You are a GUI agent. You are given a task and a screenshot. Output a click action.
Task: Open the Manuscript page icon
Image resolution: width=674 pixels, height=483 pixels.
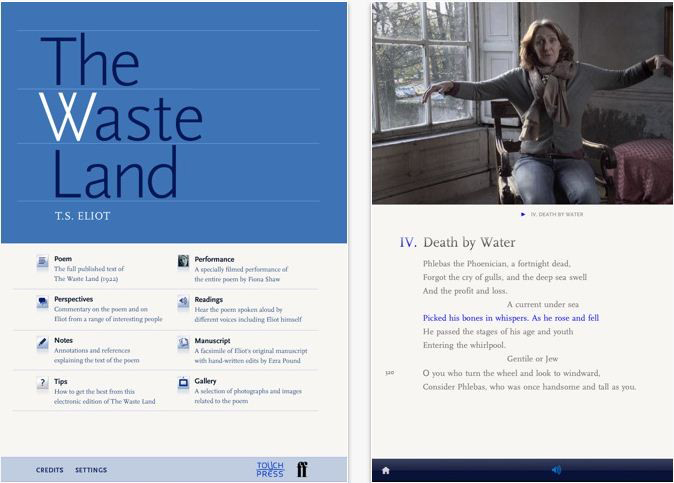pos(183,343)
